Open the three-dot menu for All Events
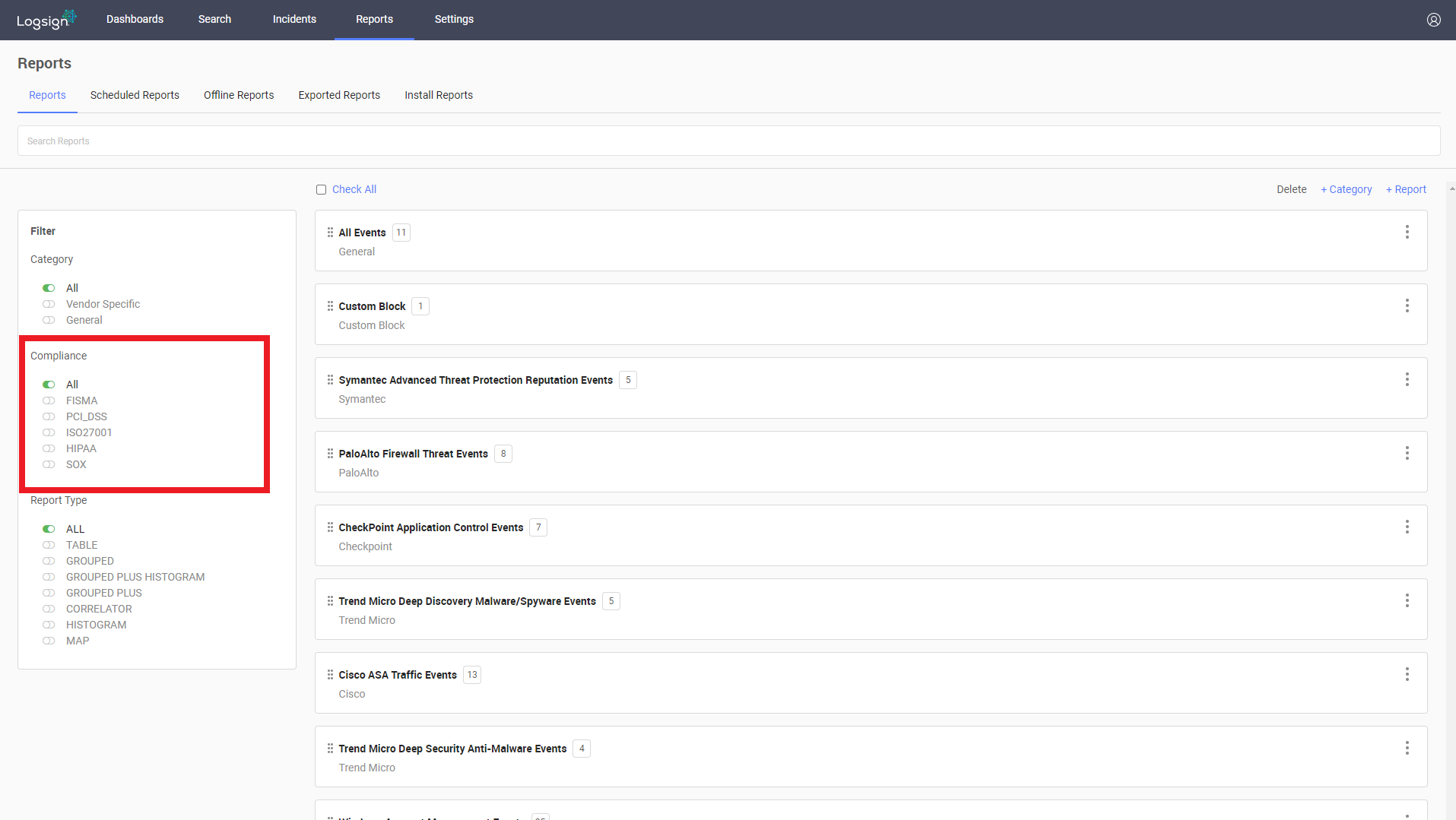Image resolution: width=1456 pixels, height=820 pixels. (x=1407, y=232)
